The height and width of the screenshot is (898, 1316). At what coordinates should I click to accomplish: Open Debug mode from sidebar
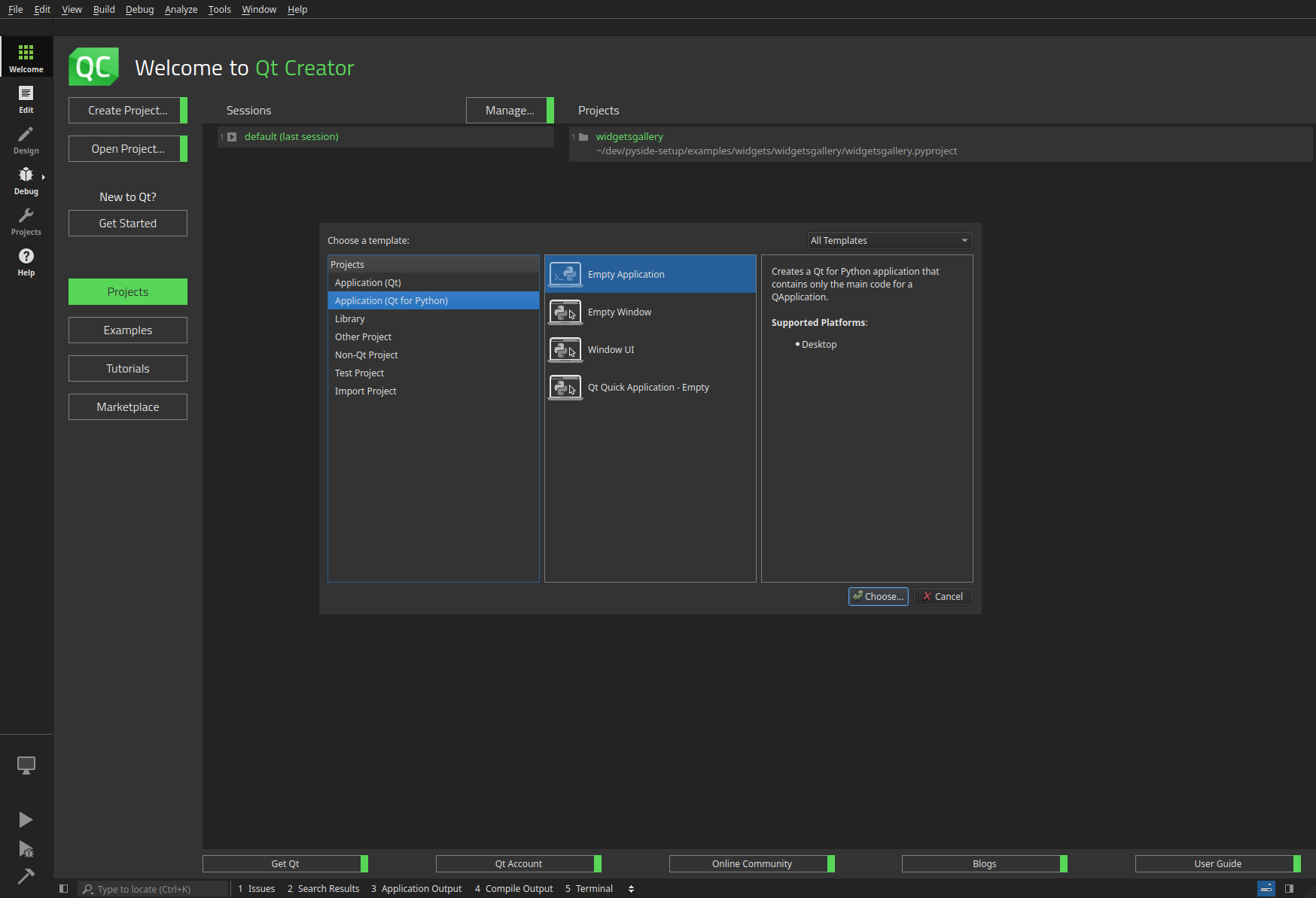pyautogui.click(x=26, y=181)
